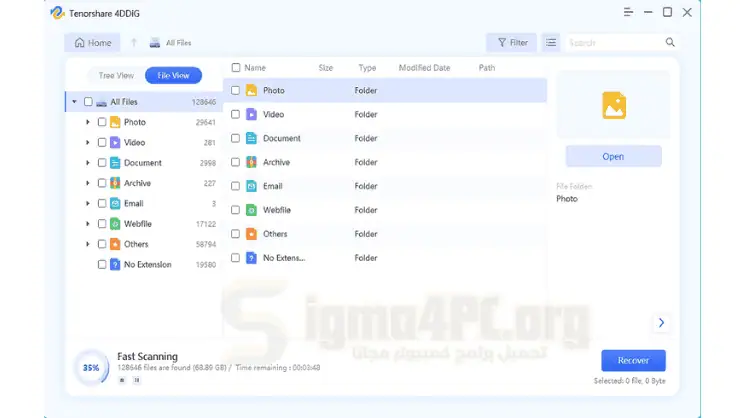743x418 pixels.
Task: Check the All Files checkbox in sidebar
Action: tap(88, 102)
